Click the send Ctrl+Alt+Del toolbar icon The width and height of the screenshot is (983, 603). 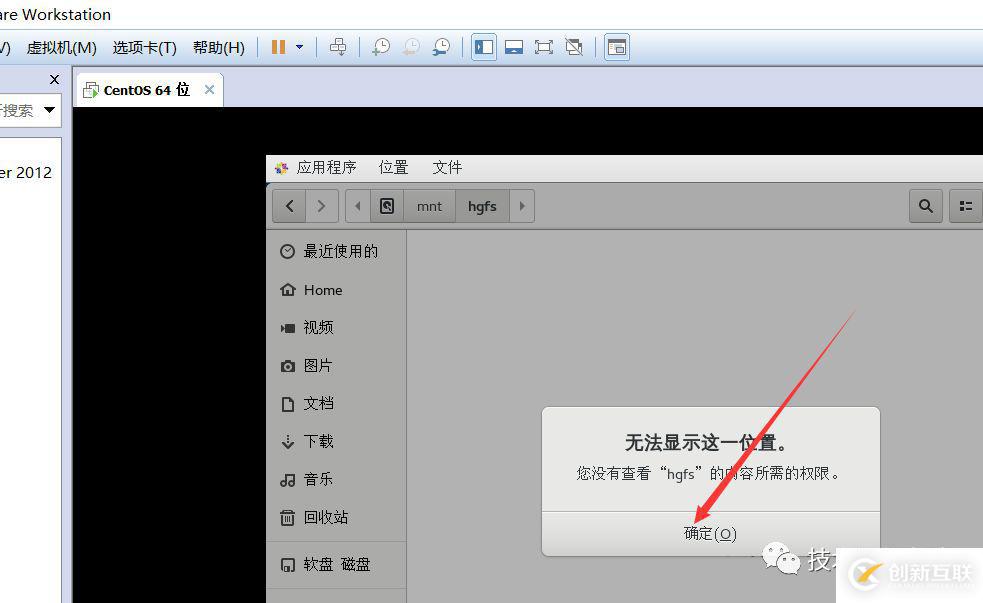click(x=338, y=47)
